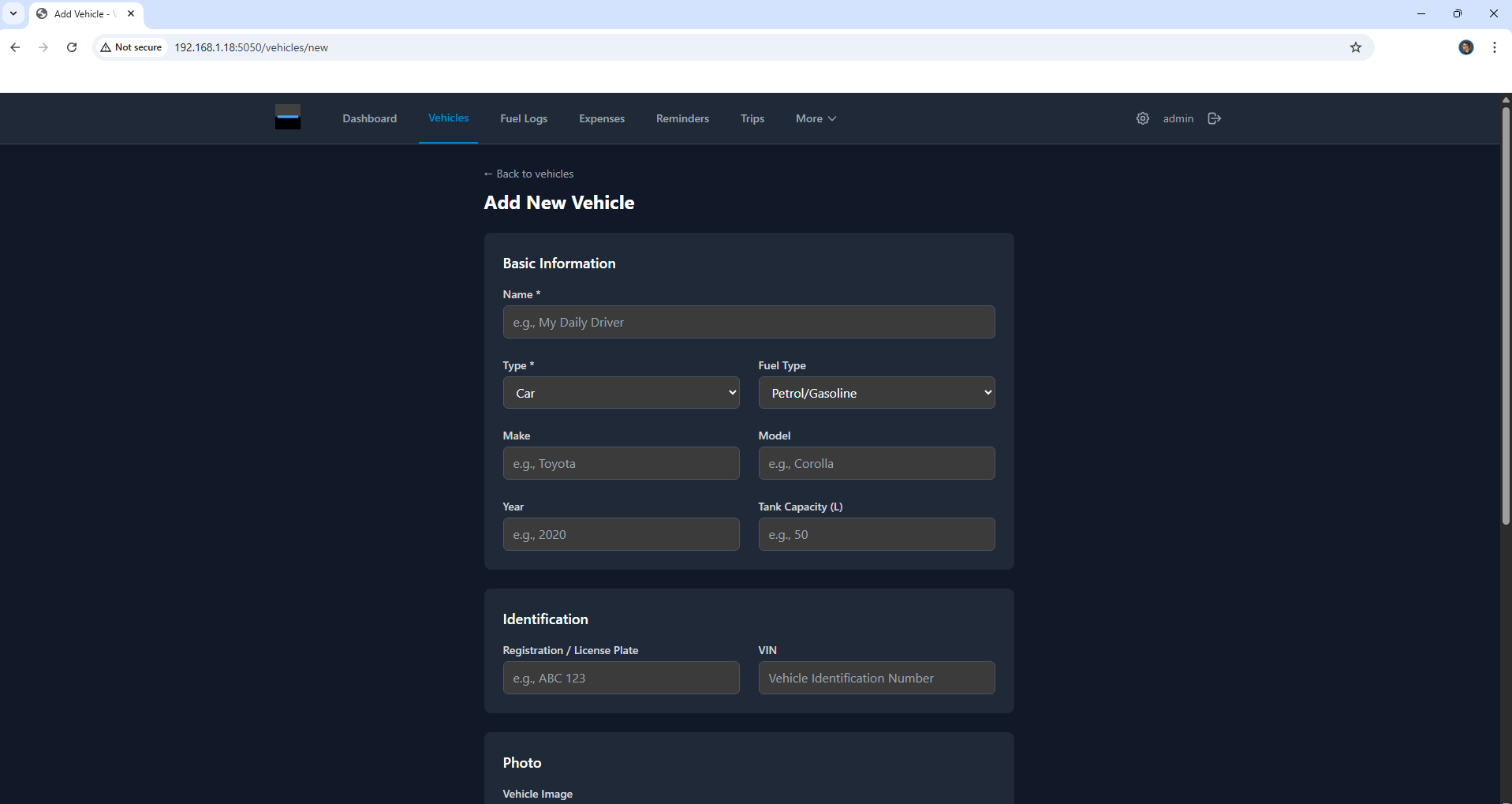Open the Trips page
Viewport: 1512px width, 804px height.
tap(752, 118)
